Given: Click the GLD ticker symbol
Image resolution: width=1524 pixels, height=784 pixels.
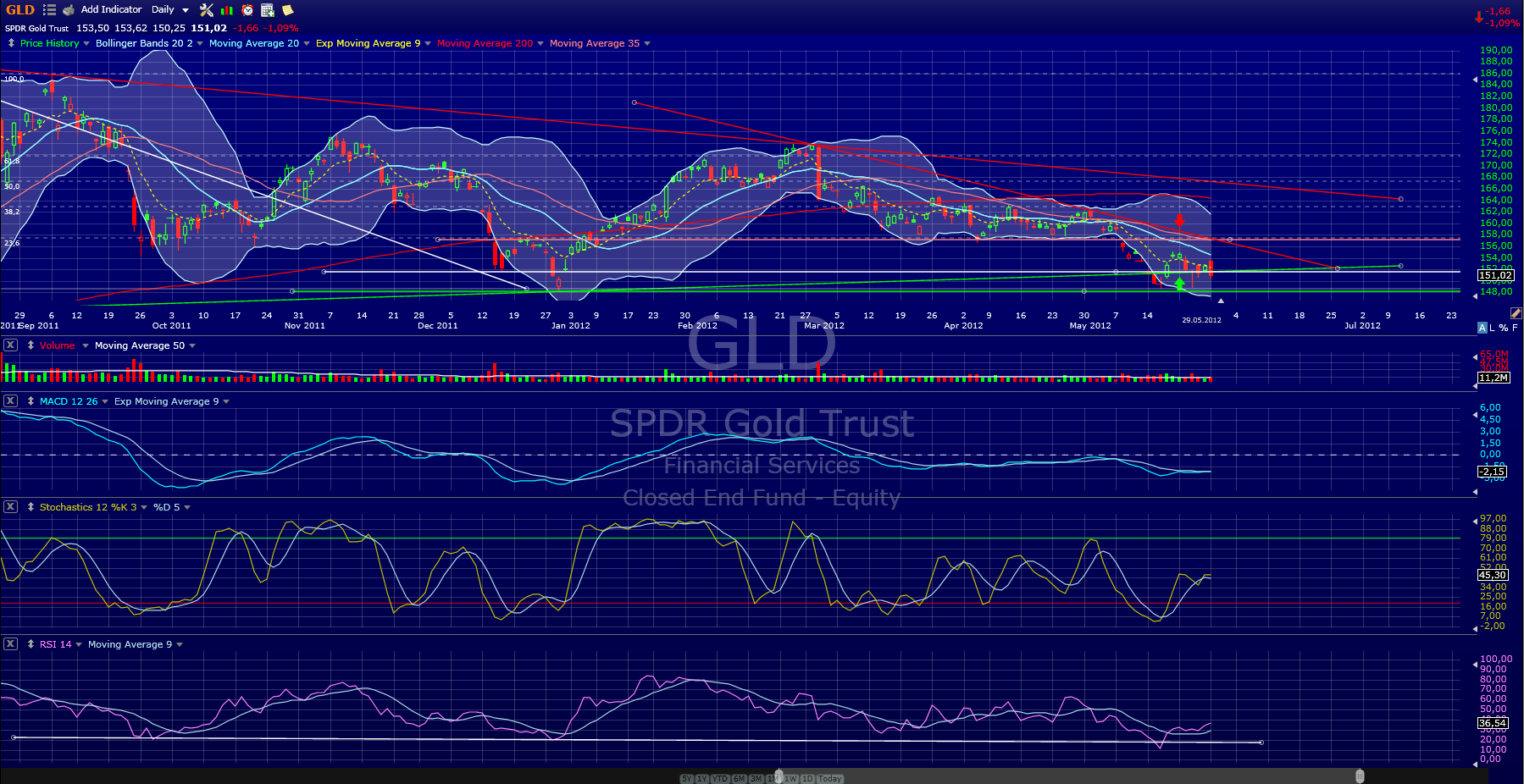Looking at the screenshot, I should click(x=20, y=10).
